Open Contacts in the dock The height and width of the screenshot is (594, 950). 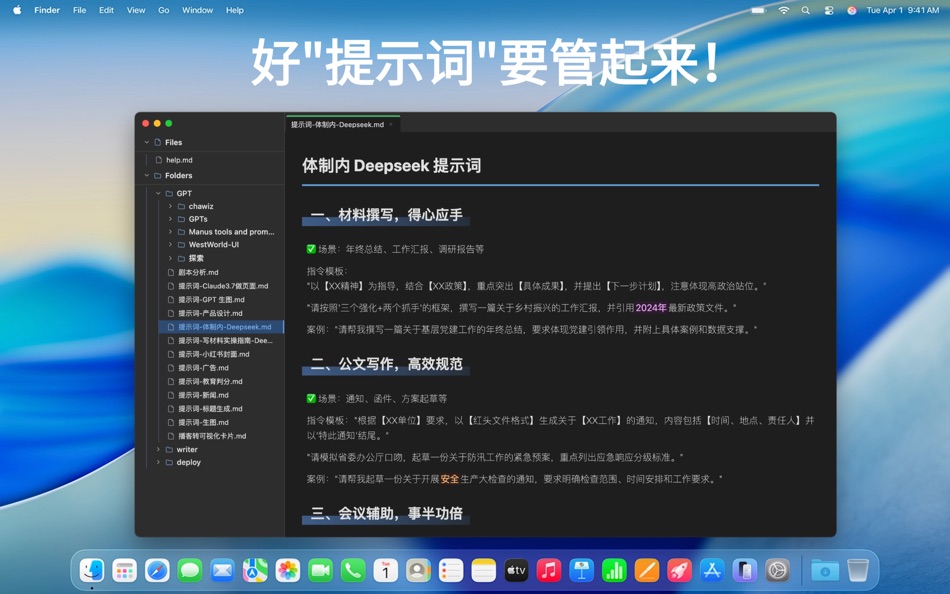419,570
